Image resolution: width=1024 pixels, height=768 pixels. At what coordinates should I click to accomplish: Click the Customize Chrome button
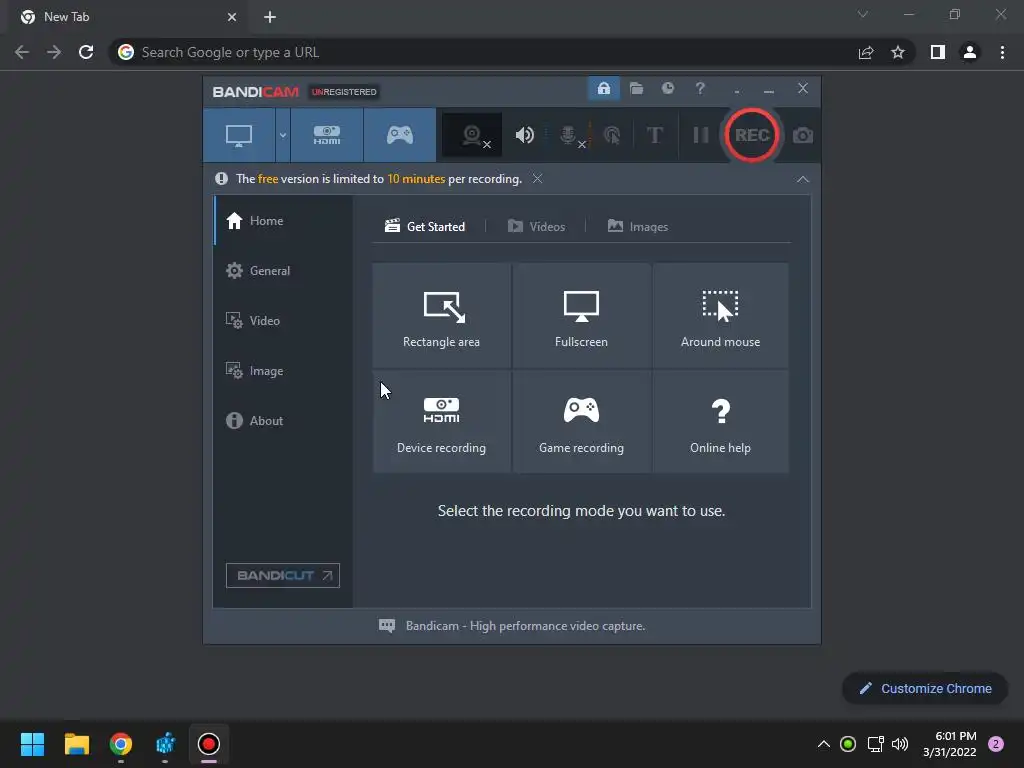pos(925,688)
